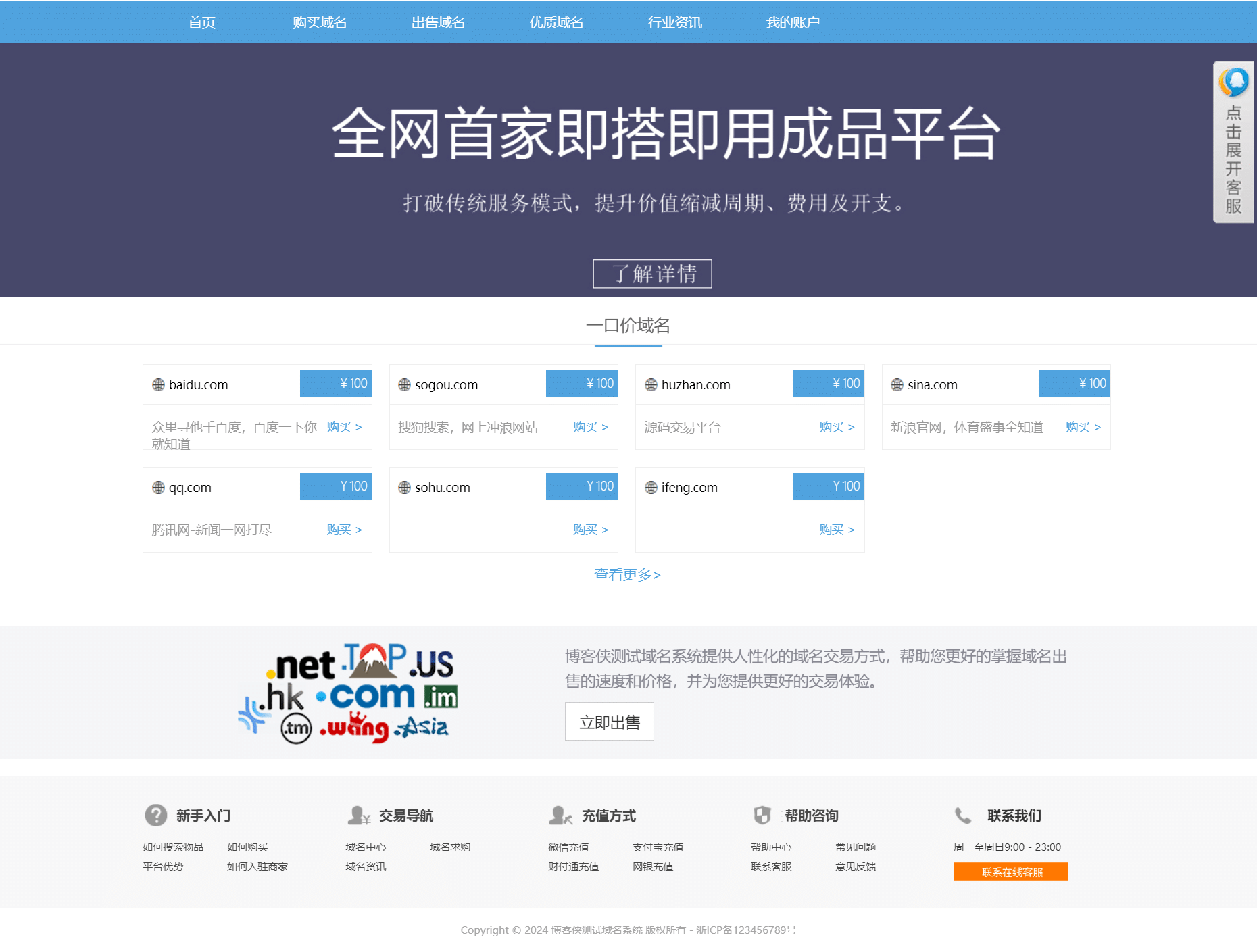Open the 财付通充值 footer link
1257x952 pixels.
[x=574, y=866]
